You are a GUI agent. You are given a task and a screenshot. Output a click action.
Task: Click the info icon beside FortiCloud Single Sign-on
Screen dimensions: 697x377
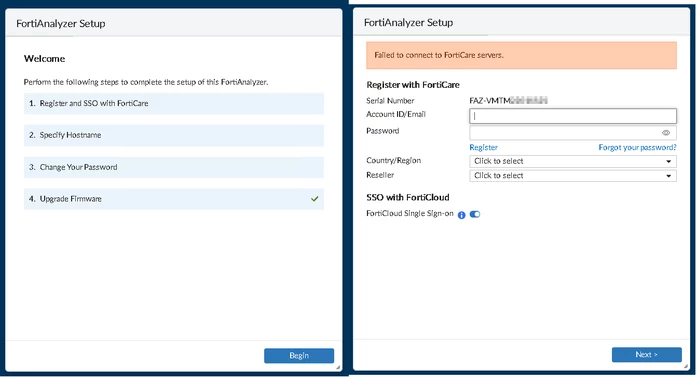tap(461, 215)
